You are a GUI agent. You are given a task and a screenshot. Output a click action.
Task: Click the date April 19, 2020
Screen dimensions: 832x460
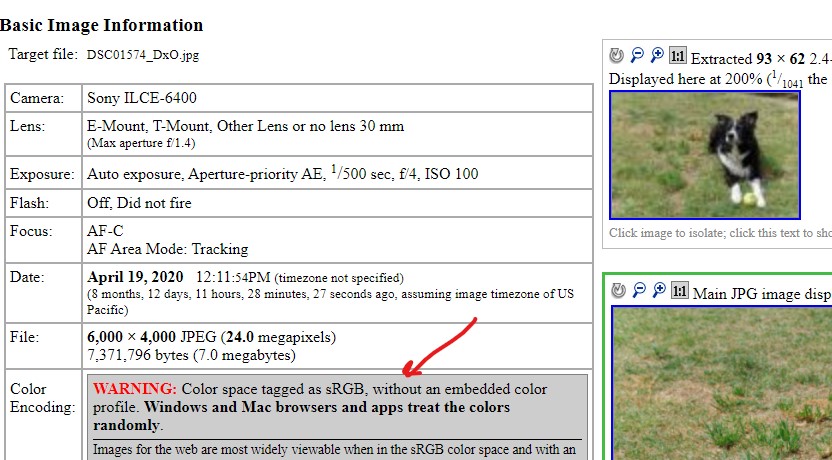click(x=135, y=277)
